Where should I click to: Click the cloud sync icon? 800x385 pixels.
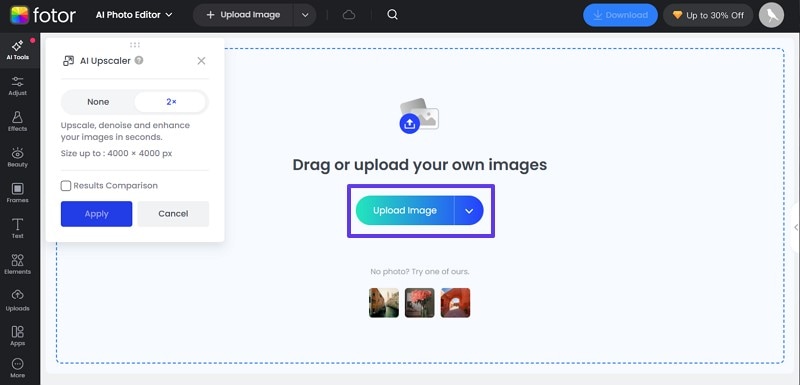point(349,15)
